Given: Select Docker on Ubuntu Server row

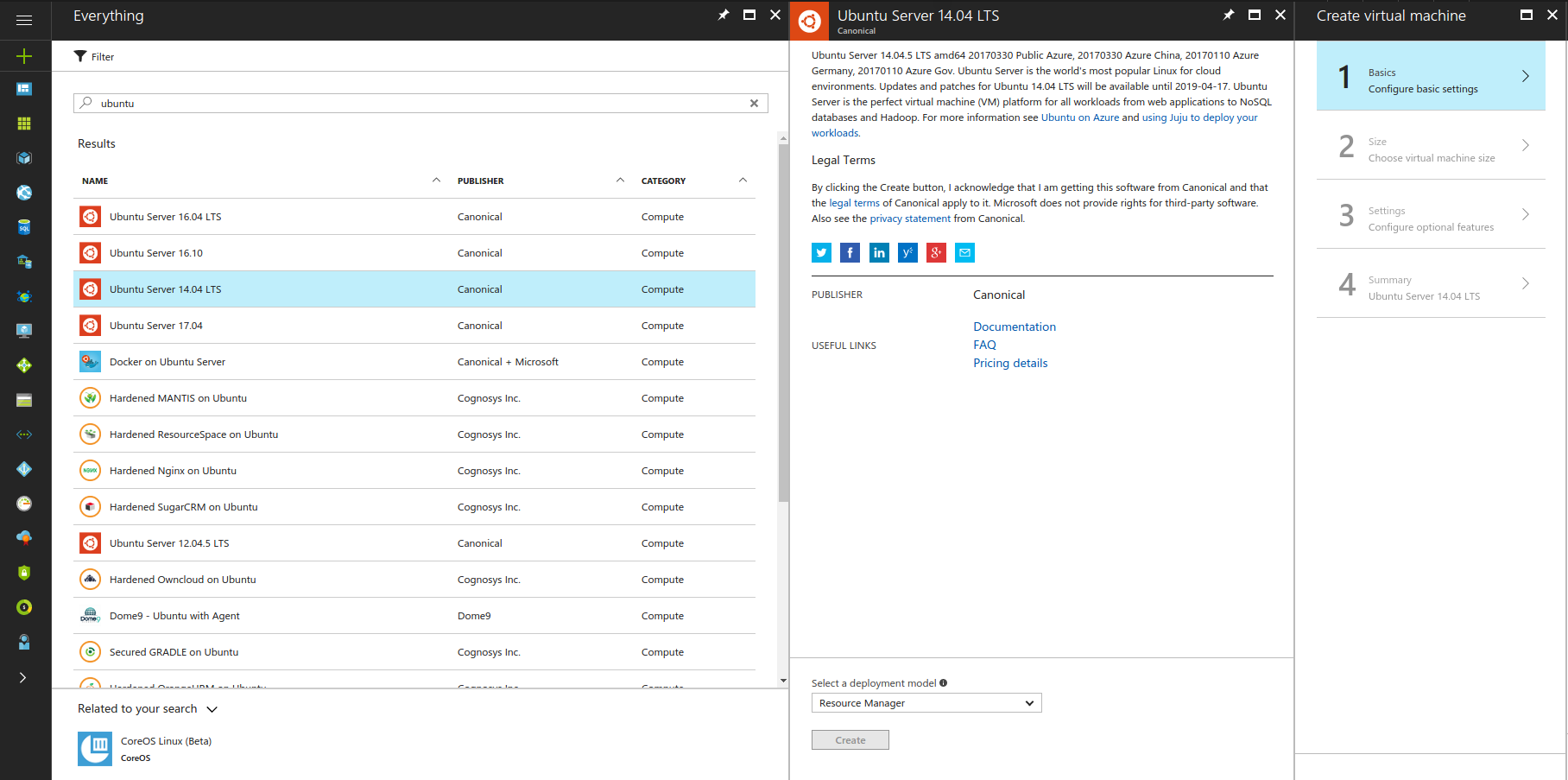Looking at the screenshot, I should click(x=414, y=362).
